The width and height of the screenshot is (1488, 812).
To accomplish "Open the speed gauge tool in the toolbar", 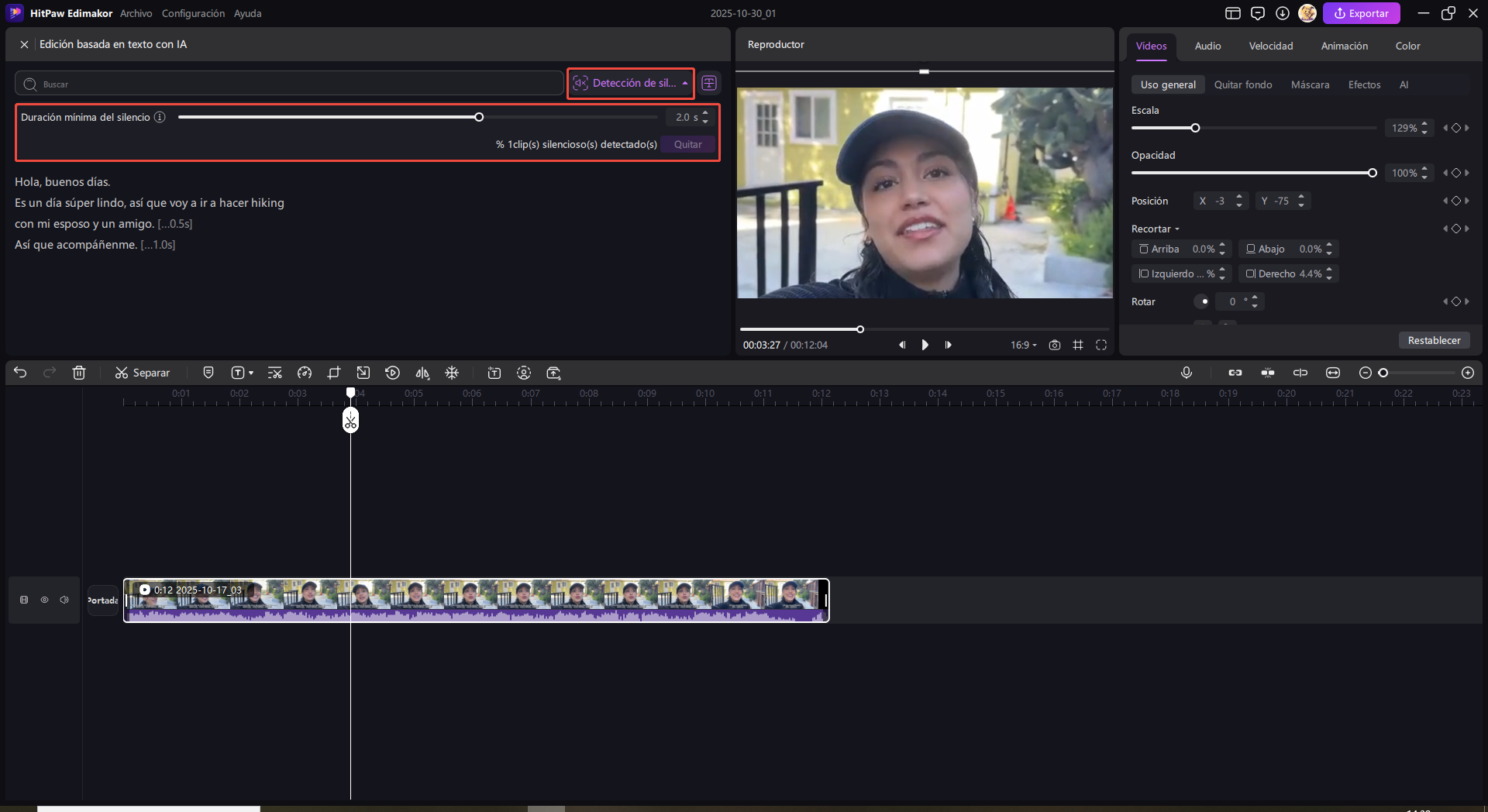I will point(305,373).
